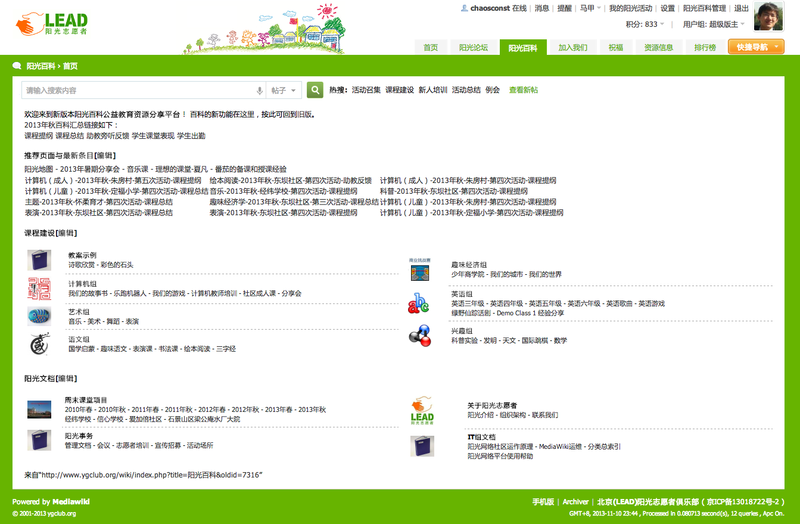Open the 计算机组 red seal icon
Image resolution: width=800 pixels, height=524 pixels.
pos(39,289)
